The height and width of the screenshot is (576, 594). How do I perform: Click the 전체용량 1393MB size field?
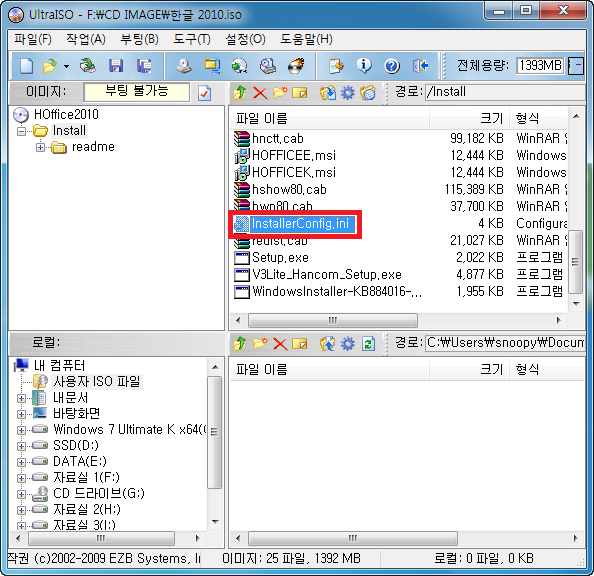[540, 66]
